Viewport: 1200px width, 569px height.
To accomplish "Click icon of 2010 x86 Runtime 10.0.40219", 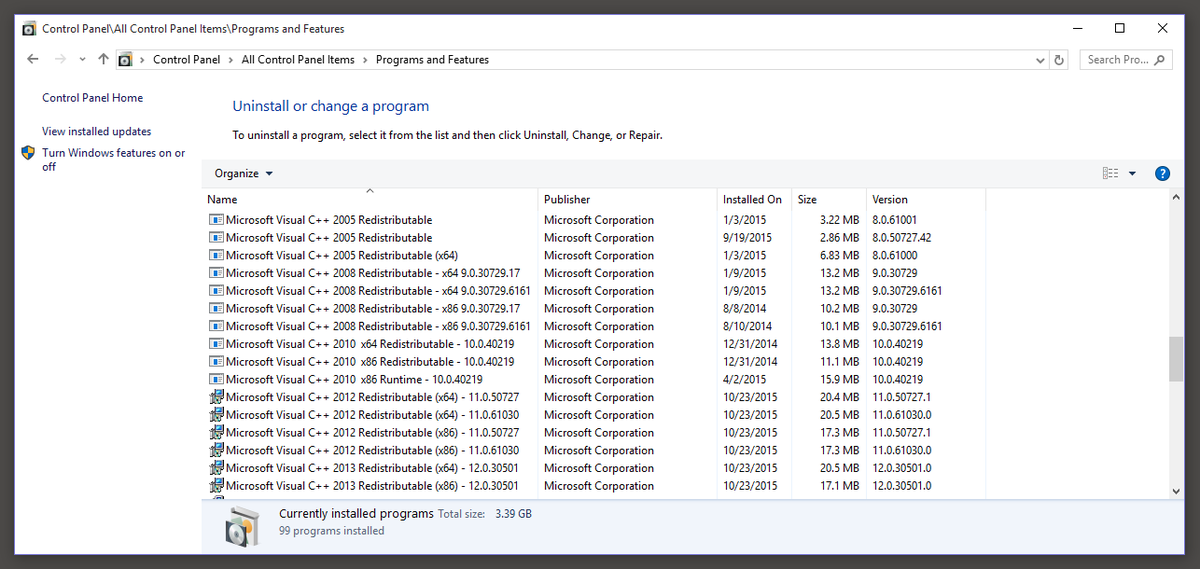I will (216, 379).
